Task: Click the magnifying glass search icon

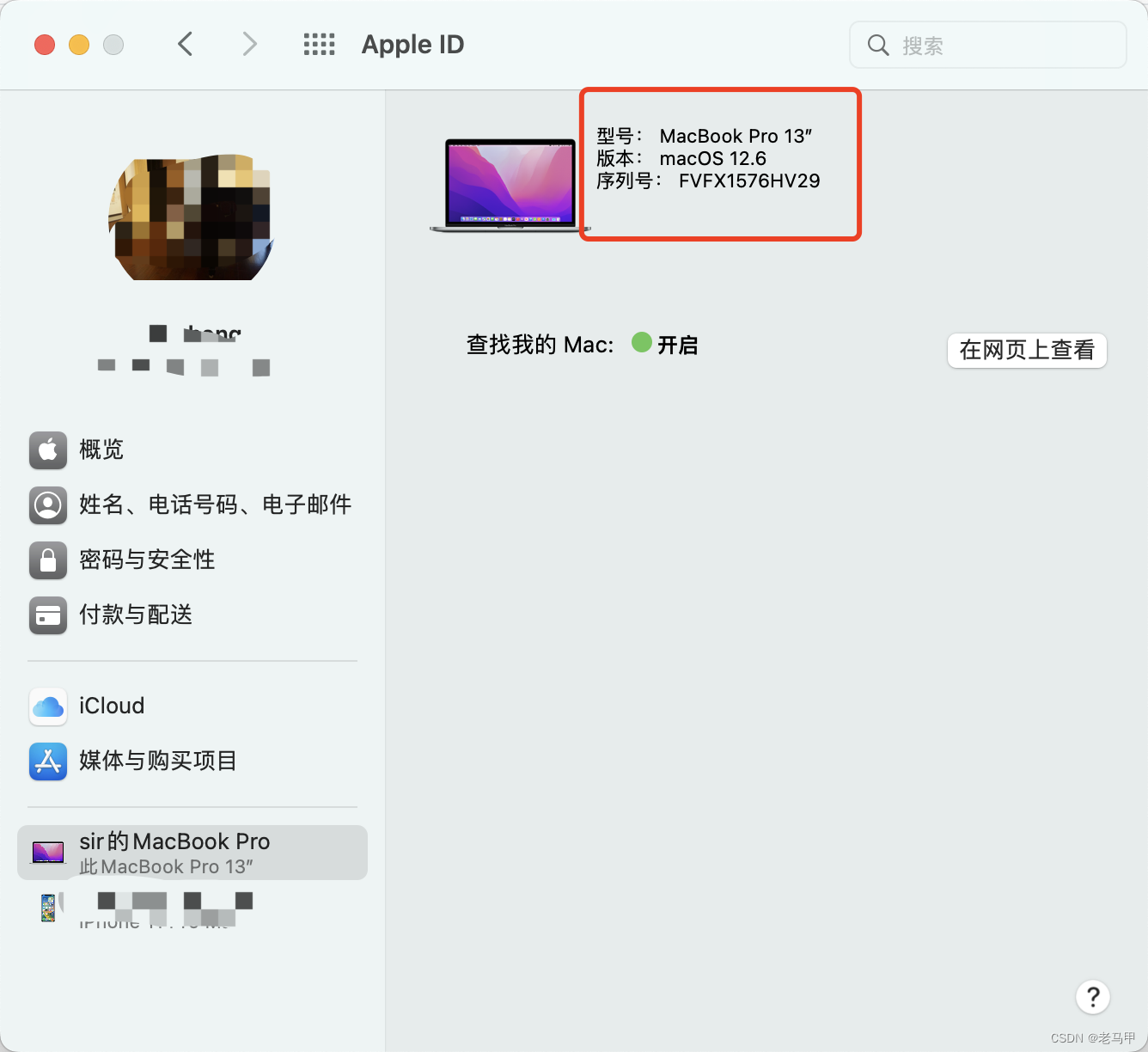Action: point(877,46)
